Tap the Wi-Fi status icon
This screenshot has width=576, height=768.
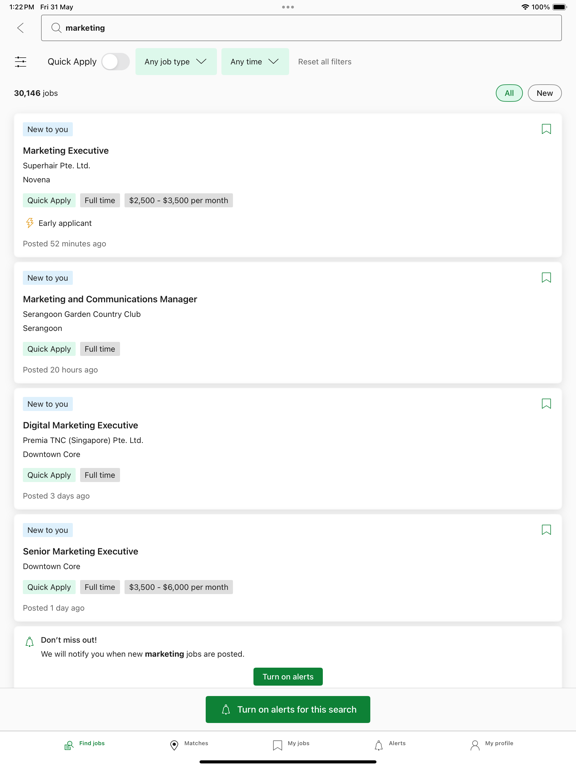(525, 7)
